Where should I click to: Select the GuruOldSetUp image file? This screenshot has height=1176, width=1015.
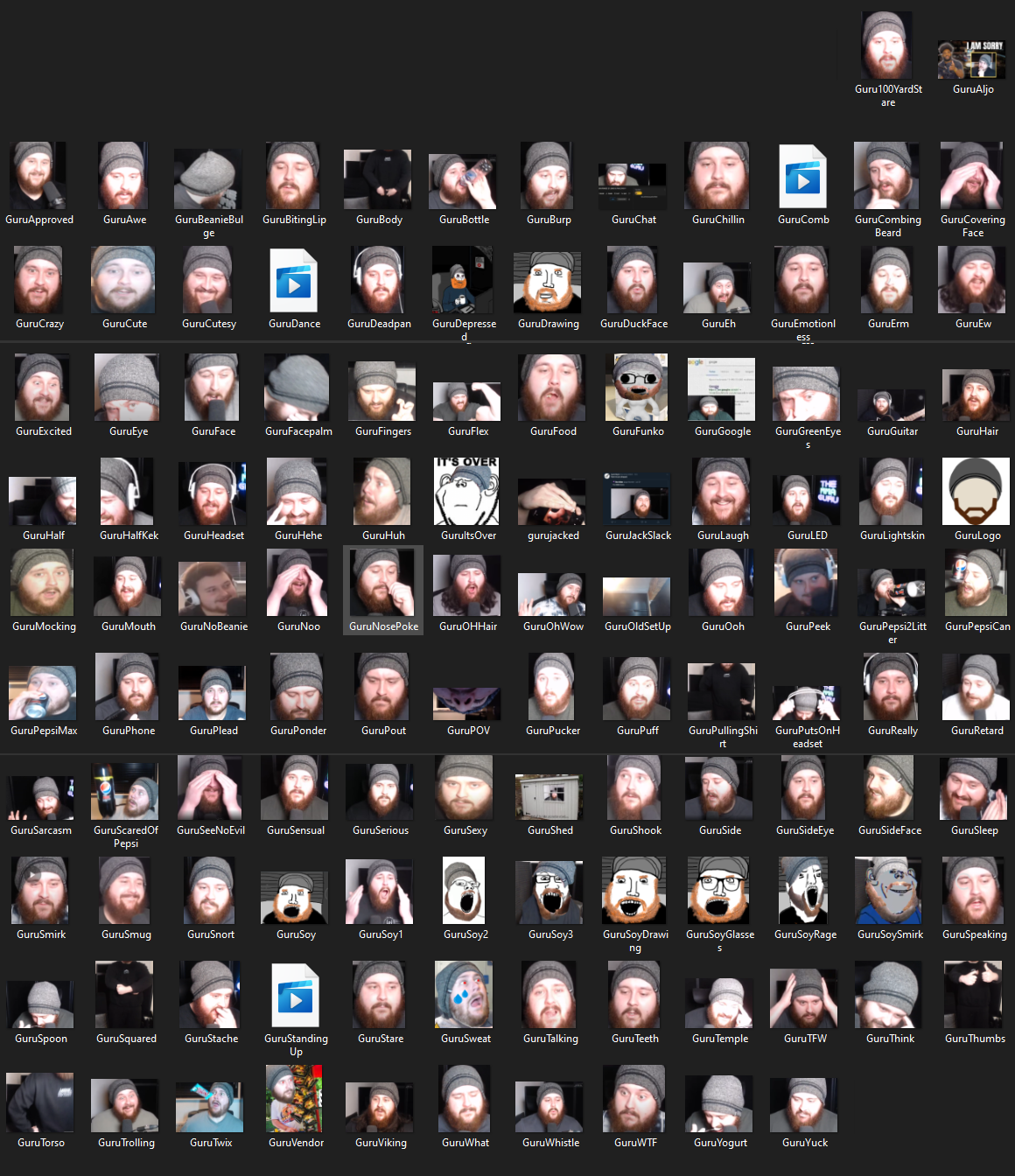point(636,597)
